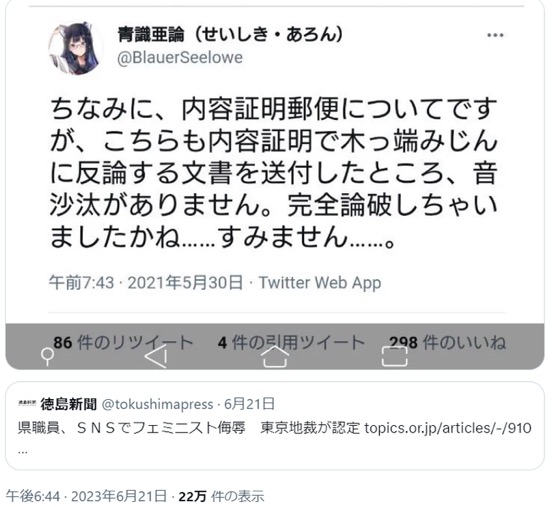Open the topics.or.jp article link
The height and width of the screenshot is (507, 552).
[448, 428]
